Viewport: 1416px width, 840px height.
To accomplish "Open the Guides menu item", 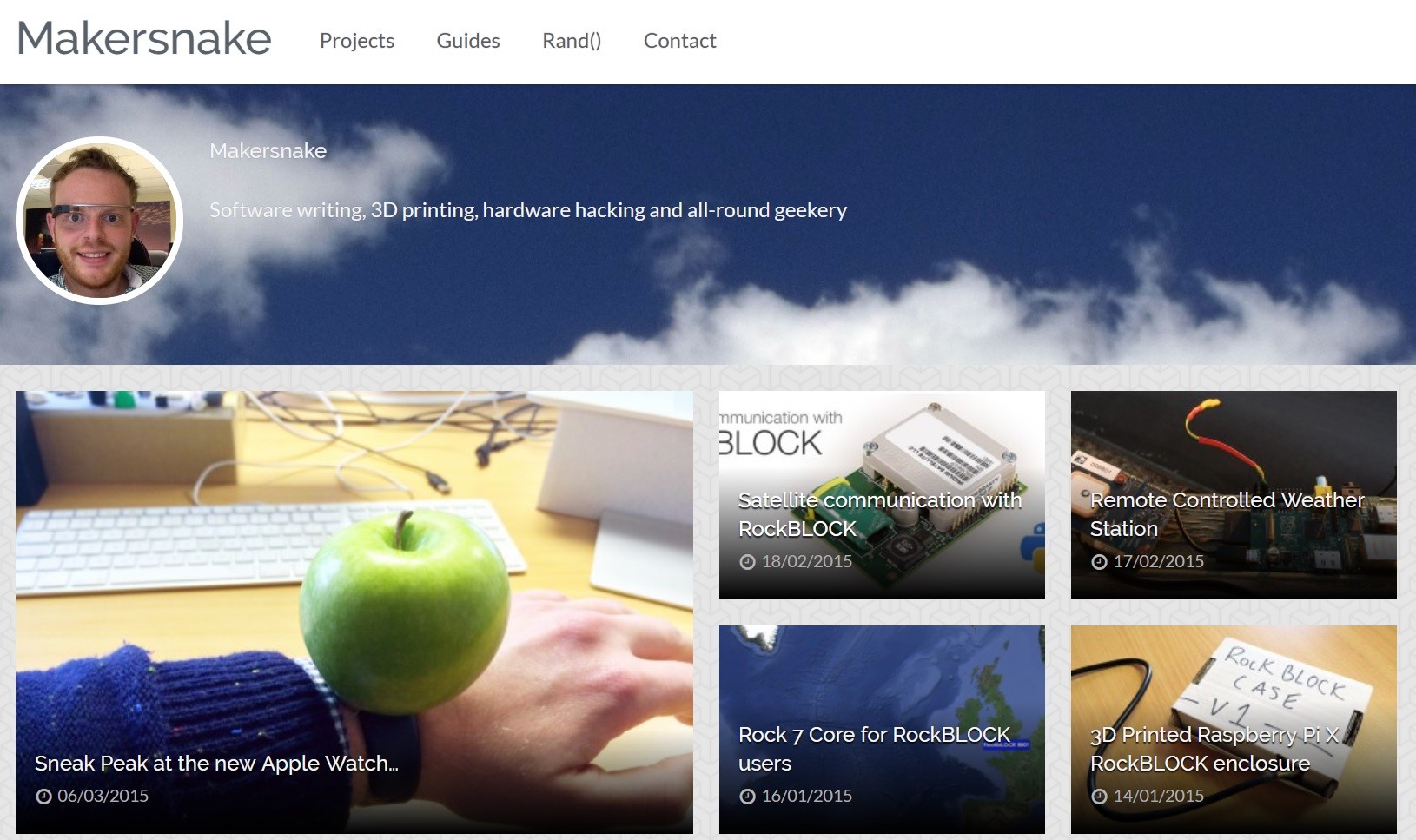I will [468, 41].
